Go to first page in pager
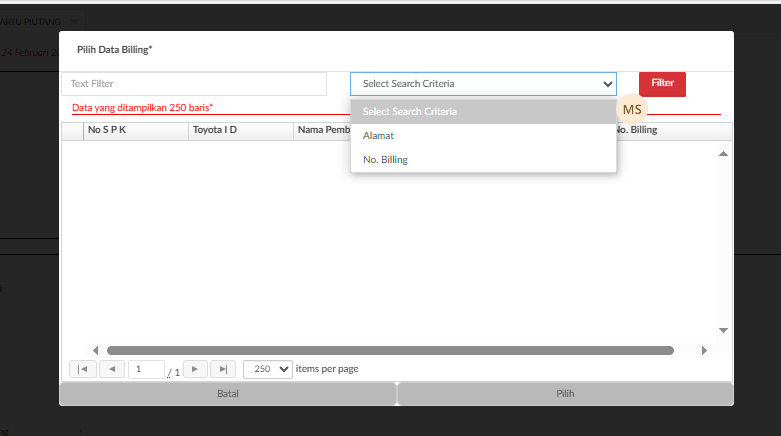Image resolution: width=781 pixels, height=436 pixels. point(83,369)
